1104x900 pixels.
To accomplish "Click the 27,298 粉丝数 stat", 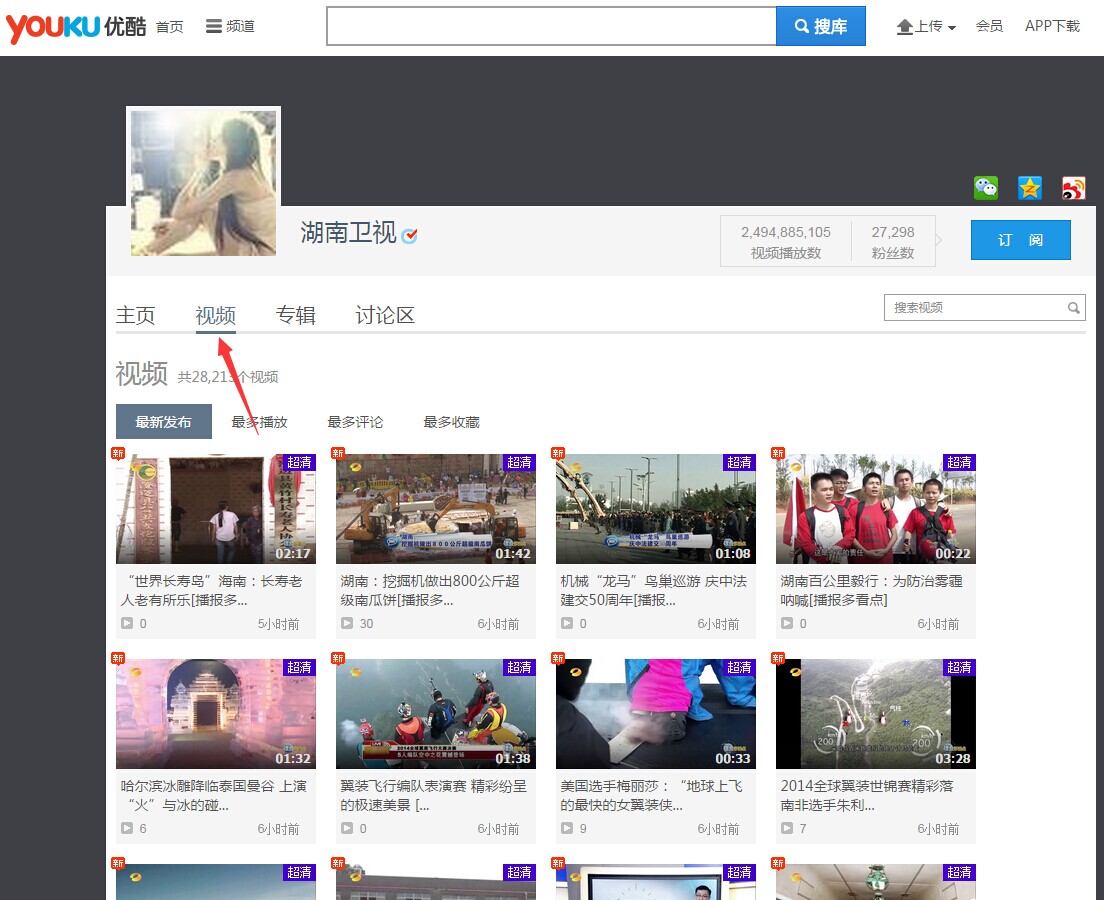I will [893, 242].
